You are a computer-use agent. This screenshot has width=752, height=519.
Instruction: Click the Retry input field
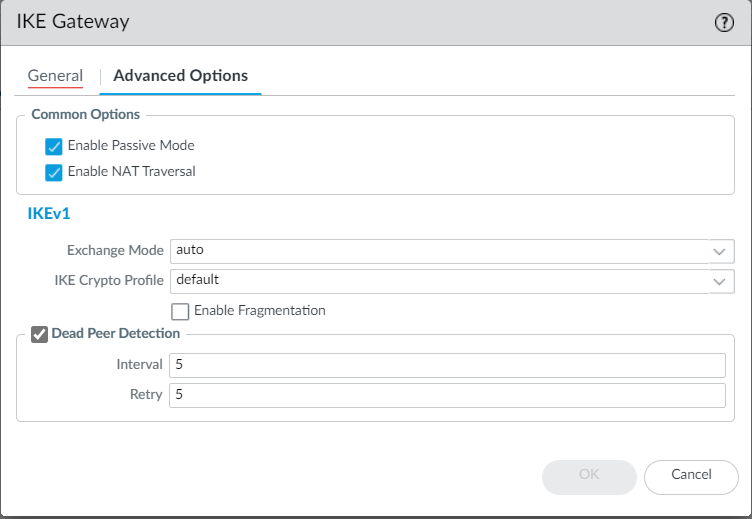446,395
